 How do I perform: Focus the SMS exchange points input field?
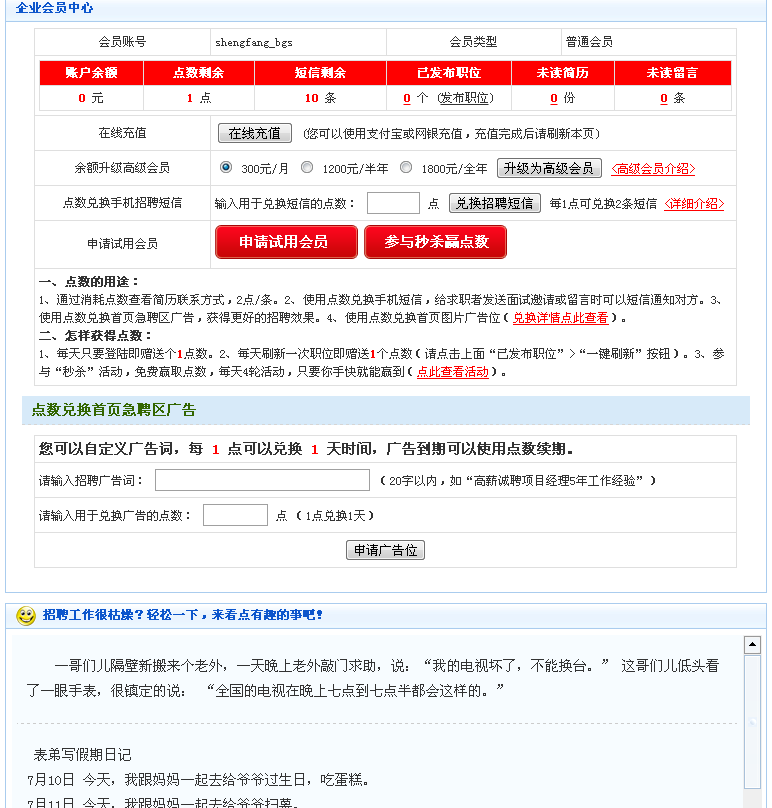click(393, 203)
